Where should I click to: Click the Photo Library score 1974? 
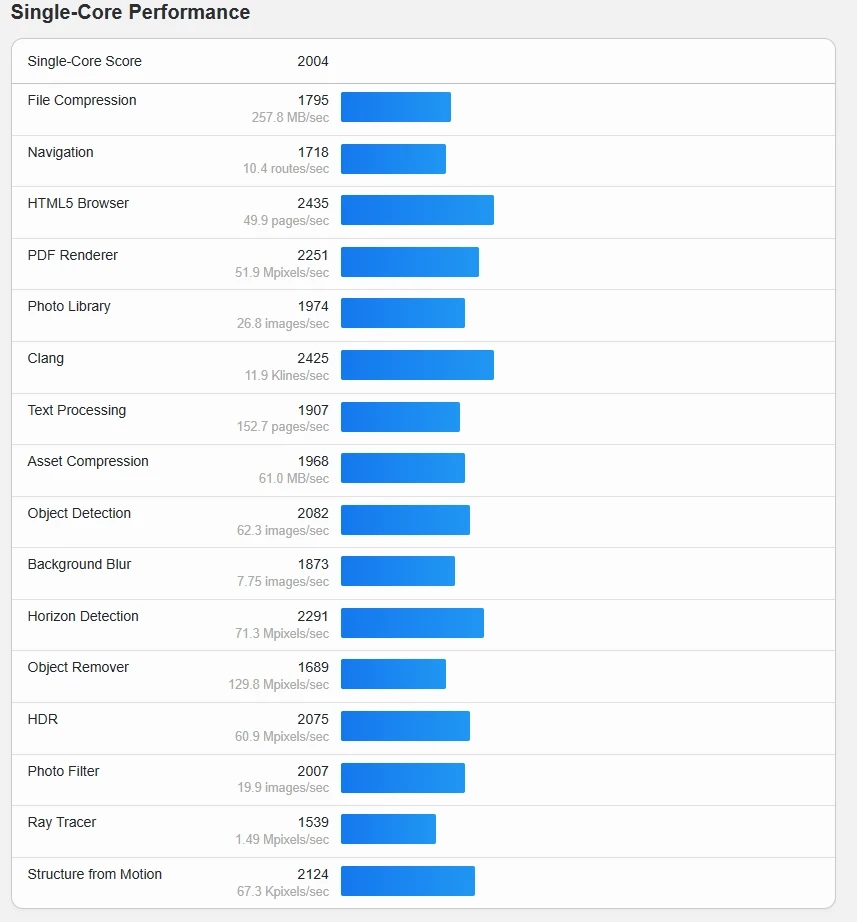click(312, 306)
